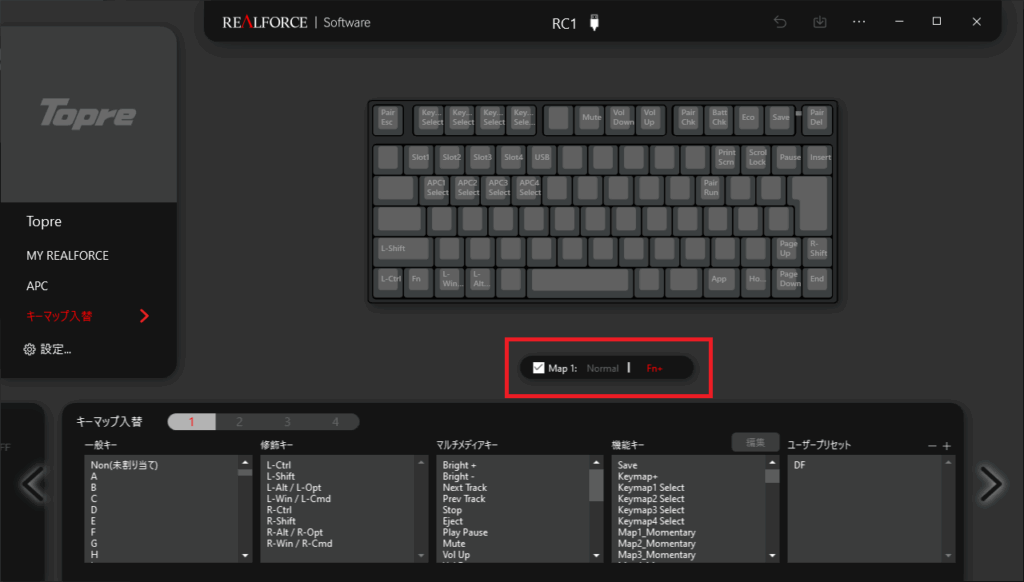The image size is (1024, 582).
Task: Click the save-to-keyboard download icon
Action: click(x=820, y=22)
